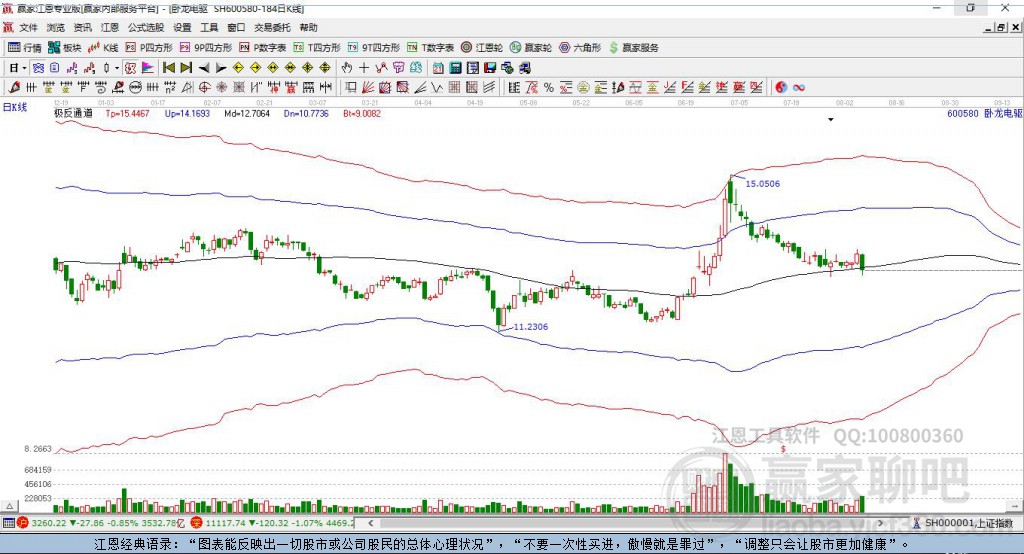The height and width of the screenshot is (554, 1024).
Task: Open the calculator icon
Action: (455, 68)
